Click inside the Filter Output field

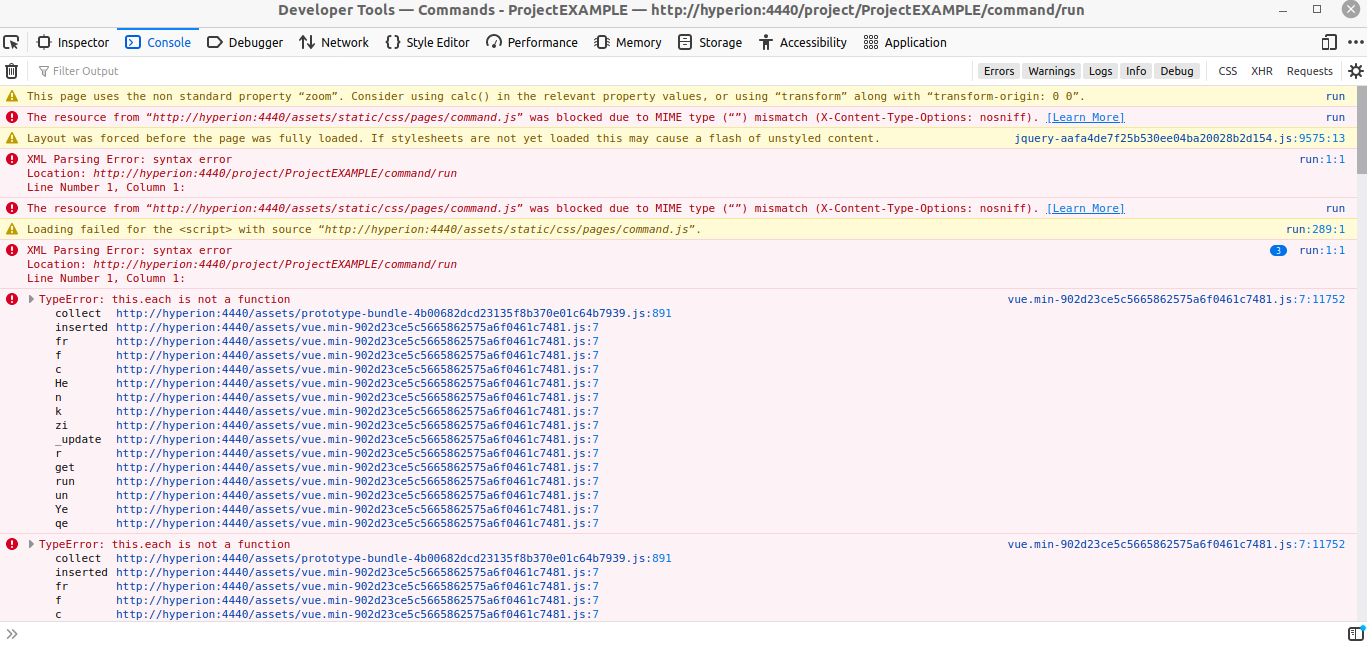tap(200, 70)
